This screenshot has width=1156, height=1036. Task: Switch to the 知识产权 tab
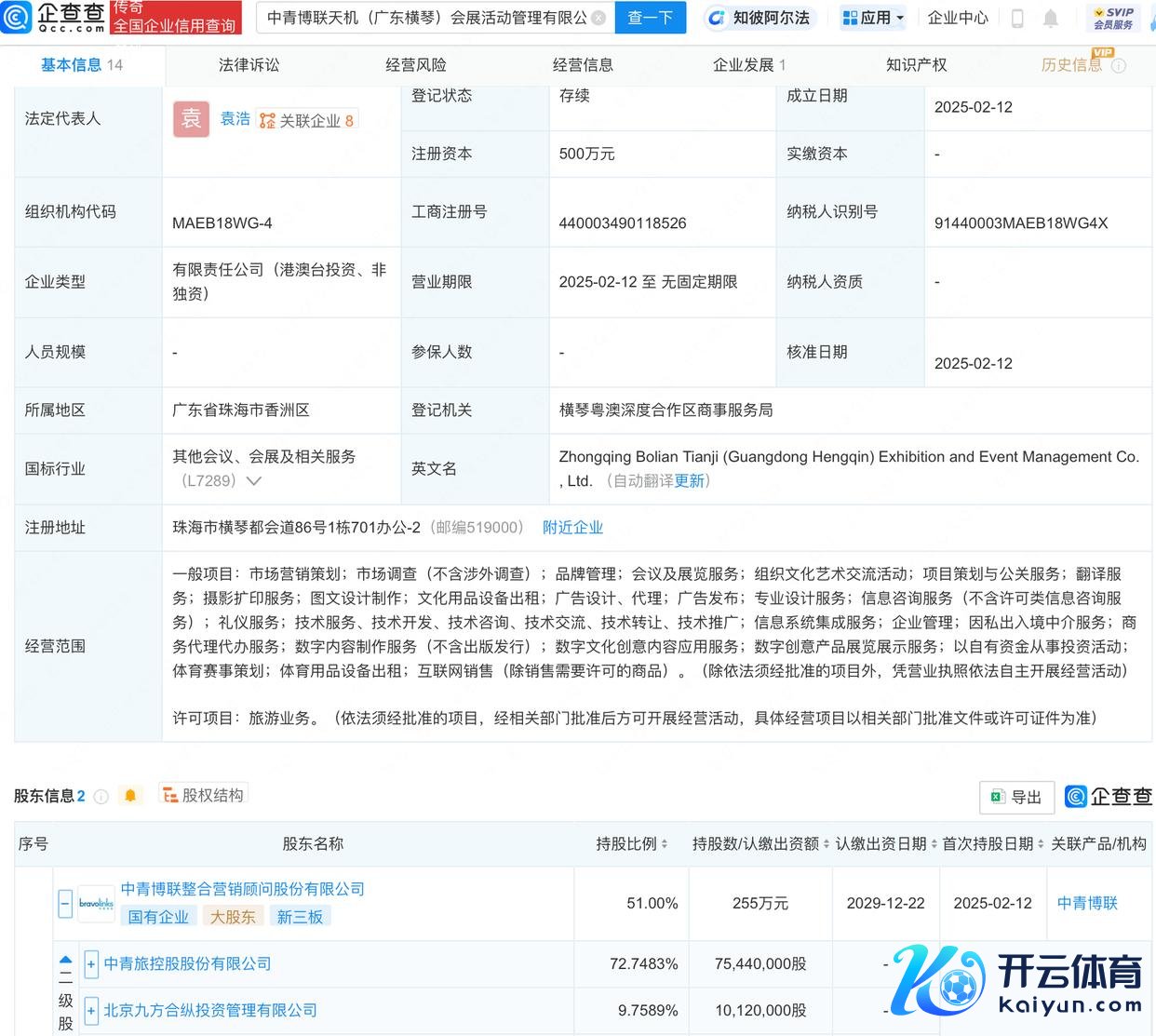coord(916,64)
